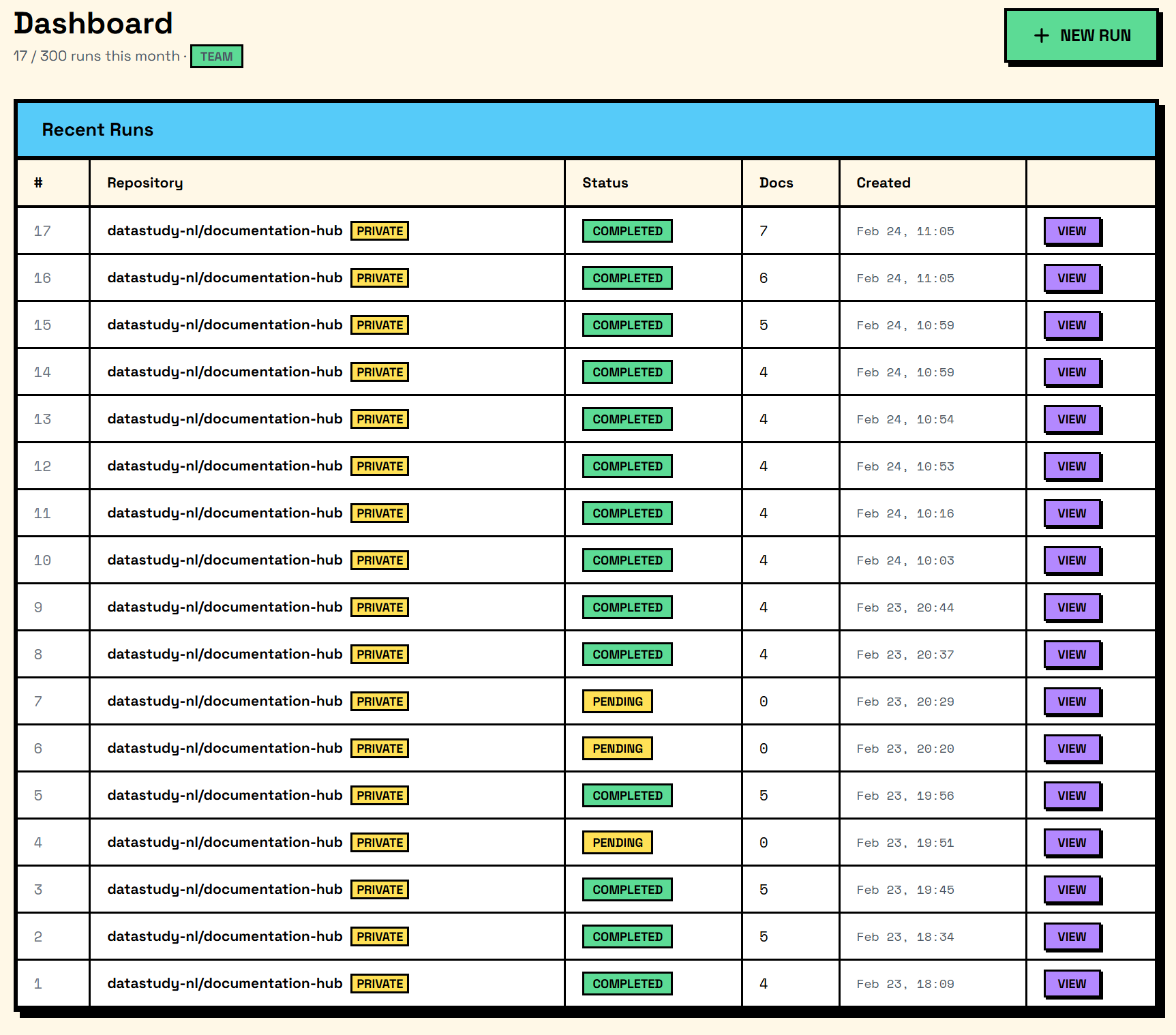1176x1035 pixels.
Task: Click the Repository column header
Action: (145, 183)
